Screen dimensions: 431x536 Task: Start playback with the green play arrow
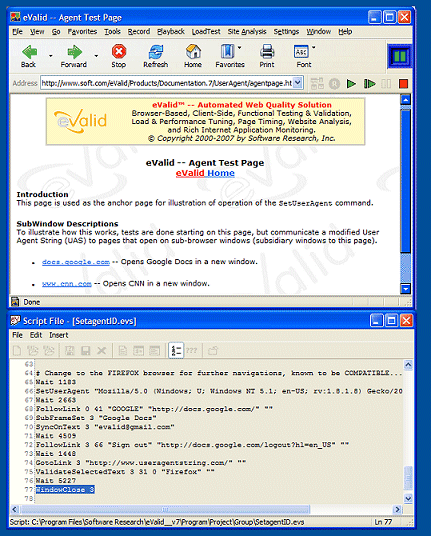[351, 83]
